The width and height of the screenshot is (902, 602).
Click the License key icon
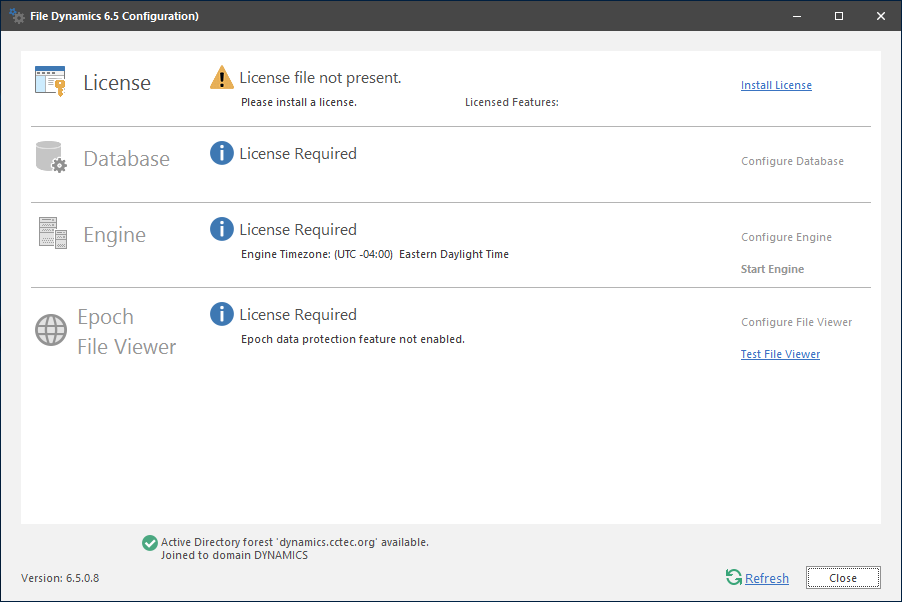point(50,81)
